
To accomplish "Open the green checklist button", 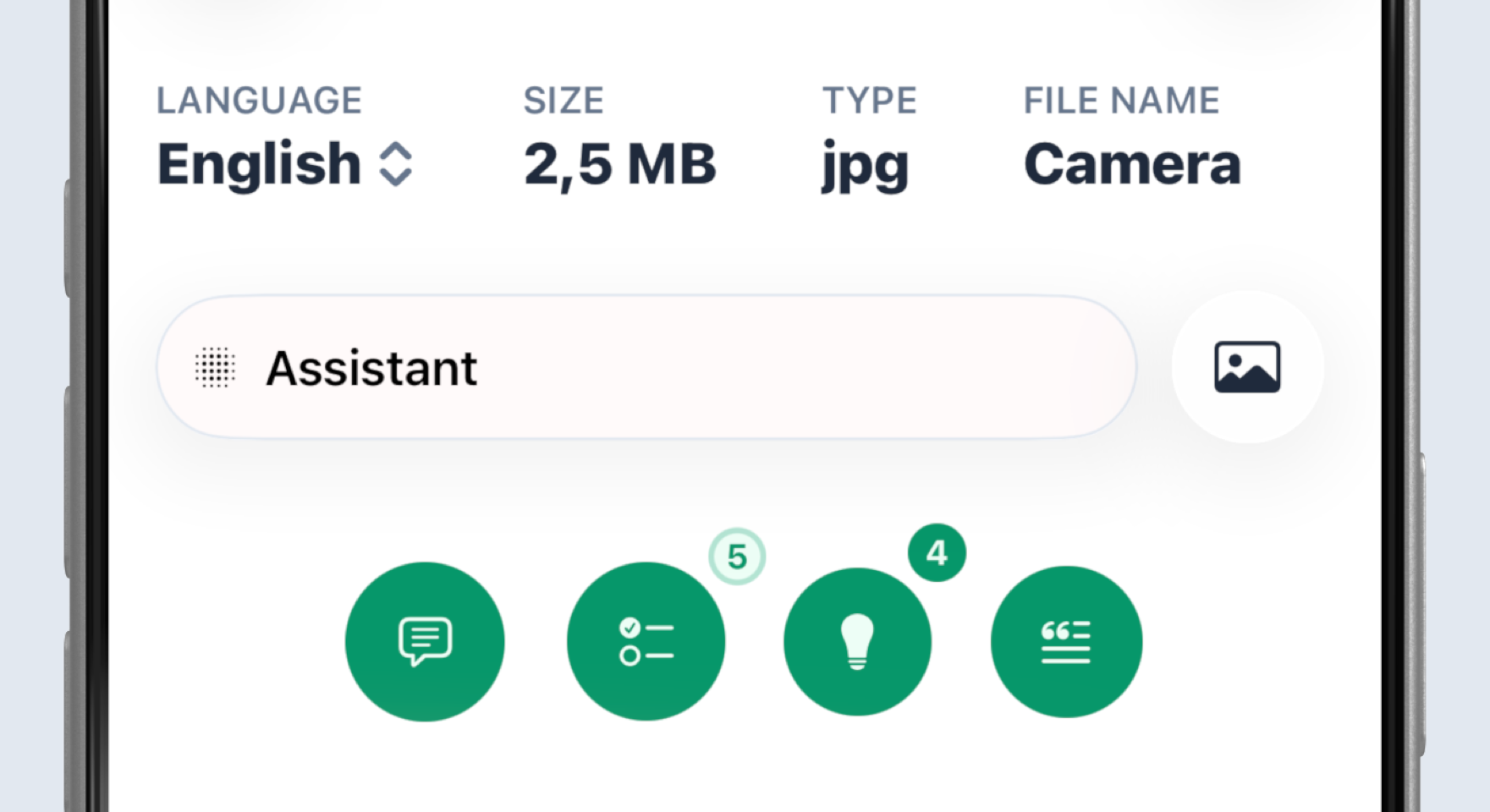I will click(x=646, y=642).
